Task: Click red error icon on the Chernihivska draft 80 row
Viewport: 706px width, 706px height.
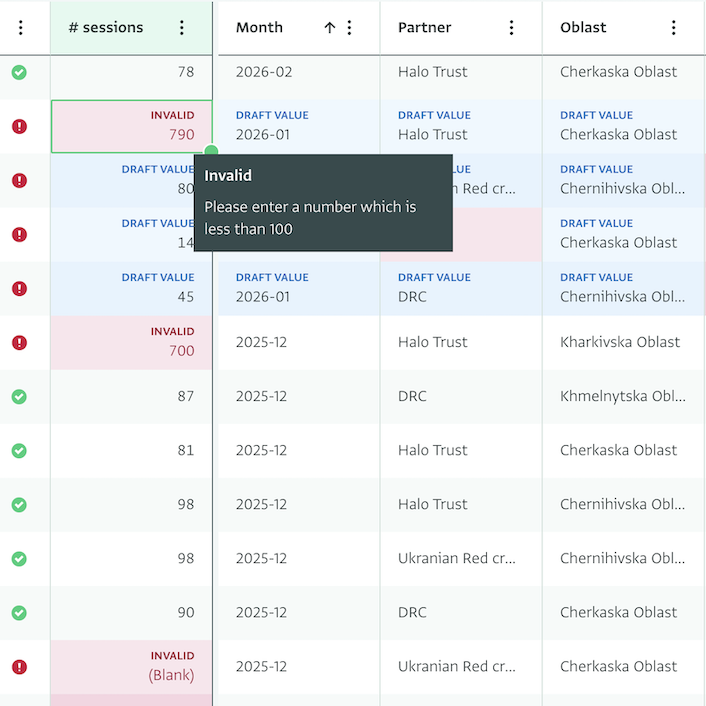Action: [19, 181]
